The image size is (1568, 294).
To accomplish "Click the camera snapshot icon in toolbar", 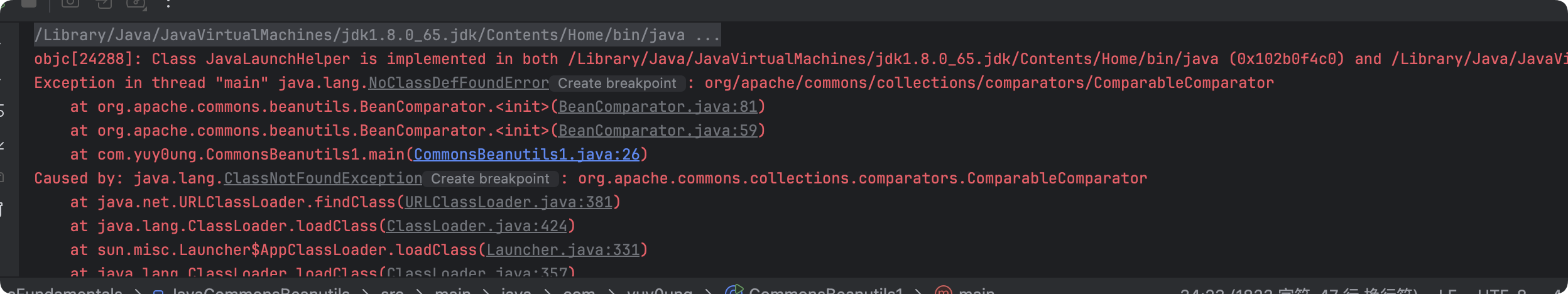I will pyautogui.click(x=70, y=3).
